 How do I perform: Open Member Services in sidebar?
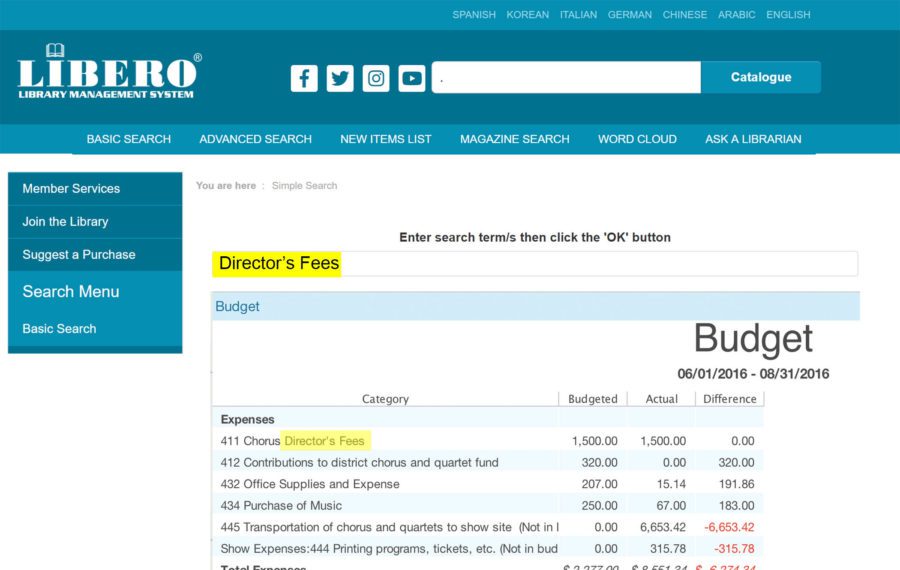click(x=71, y=188)
